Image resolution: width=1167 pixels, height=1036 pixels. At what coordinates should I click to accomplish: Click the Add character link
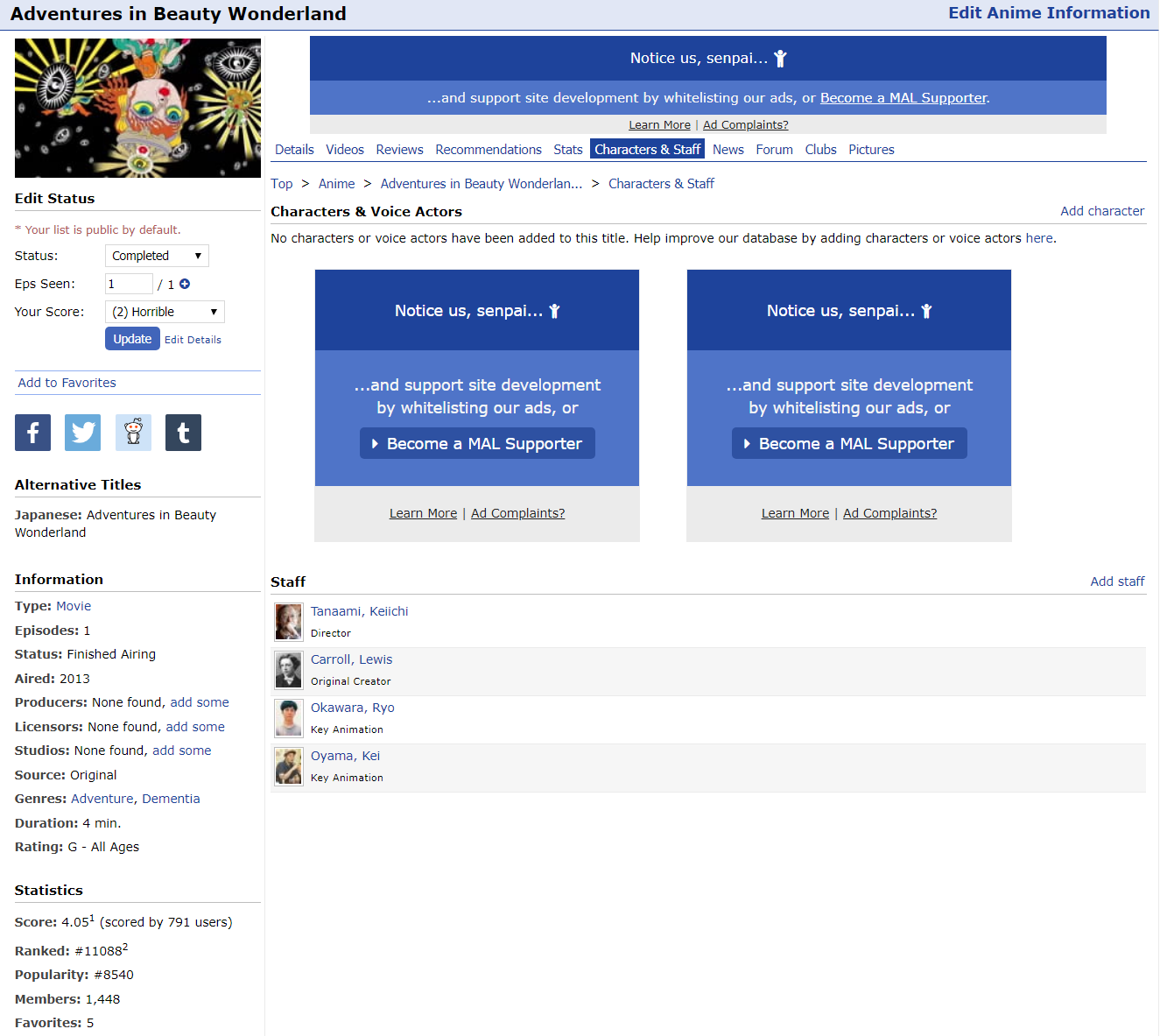[x=1102, y=211]
